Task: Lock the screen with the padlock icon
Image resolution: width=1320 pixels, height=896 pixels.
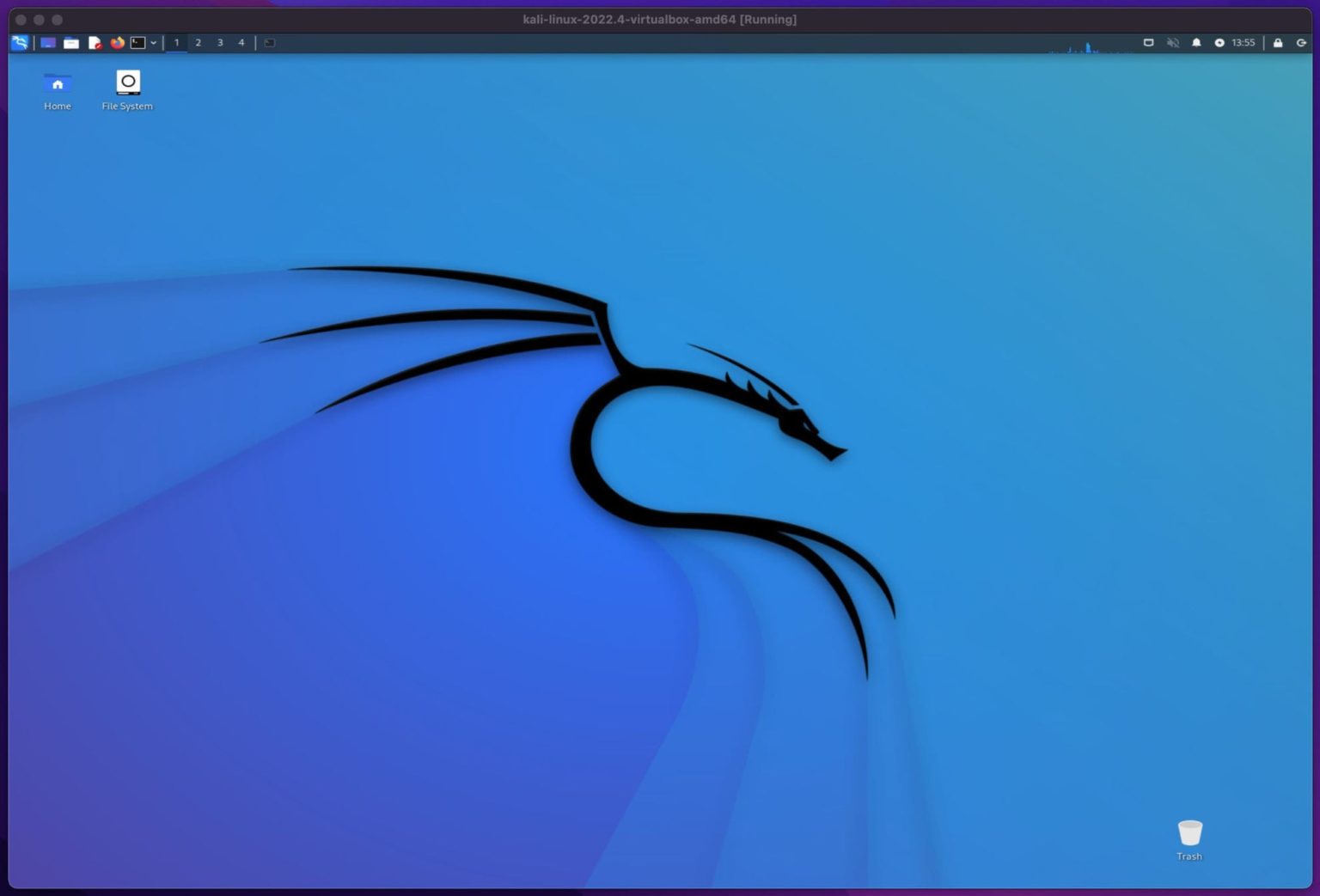Action: 1278,43
